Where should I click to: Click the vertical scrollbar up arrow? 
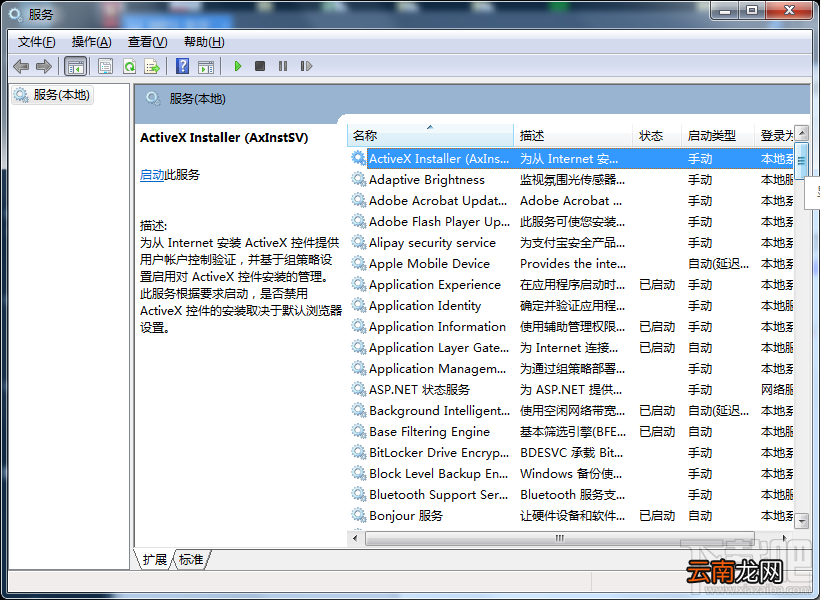pyautogui.click(x=802, y=132)
